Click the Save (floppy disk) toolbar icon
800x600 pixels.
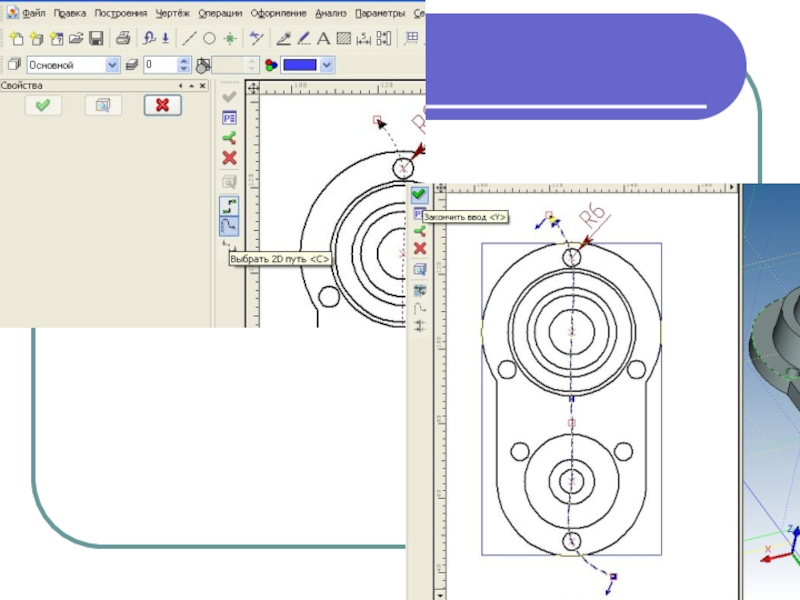[x=96, y=39]
